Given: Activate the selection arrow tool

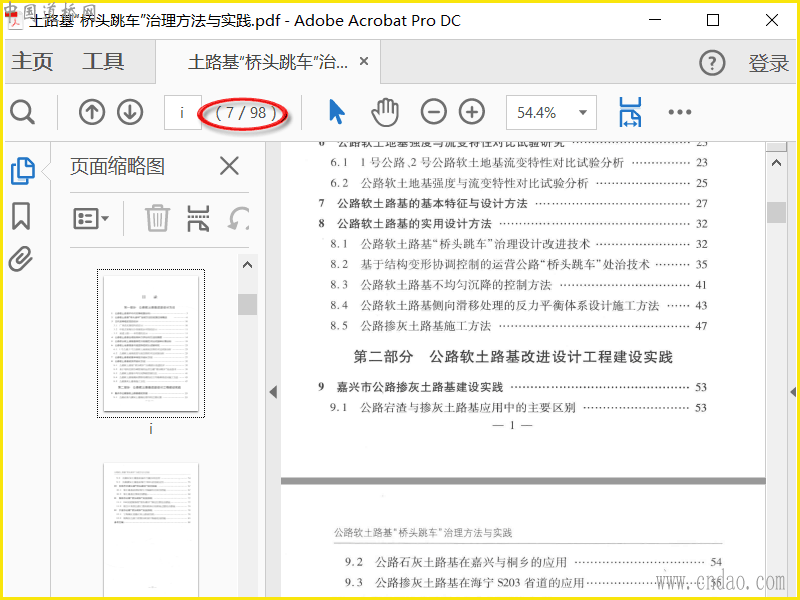Looking at the screenshot, I should tap(336, 112).
